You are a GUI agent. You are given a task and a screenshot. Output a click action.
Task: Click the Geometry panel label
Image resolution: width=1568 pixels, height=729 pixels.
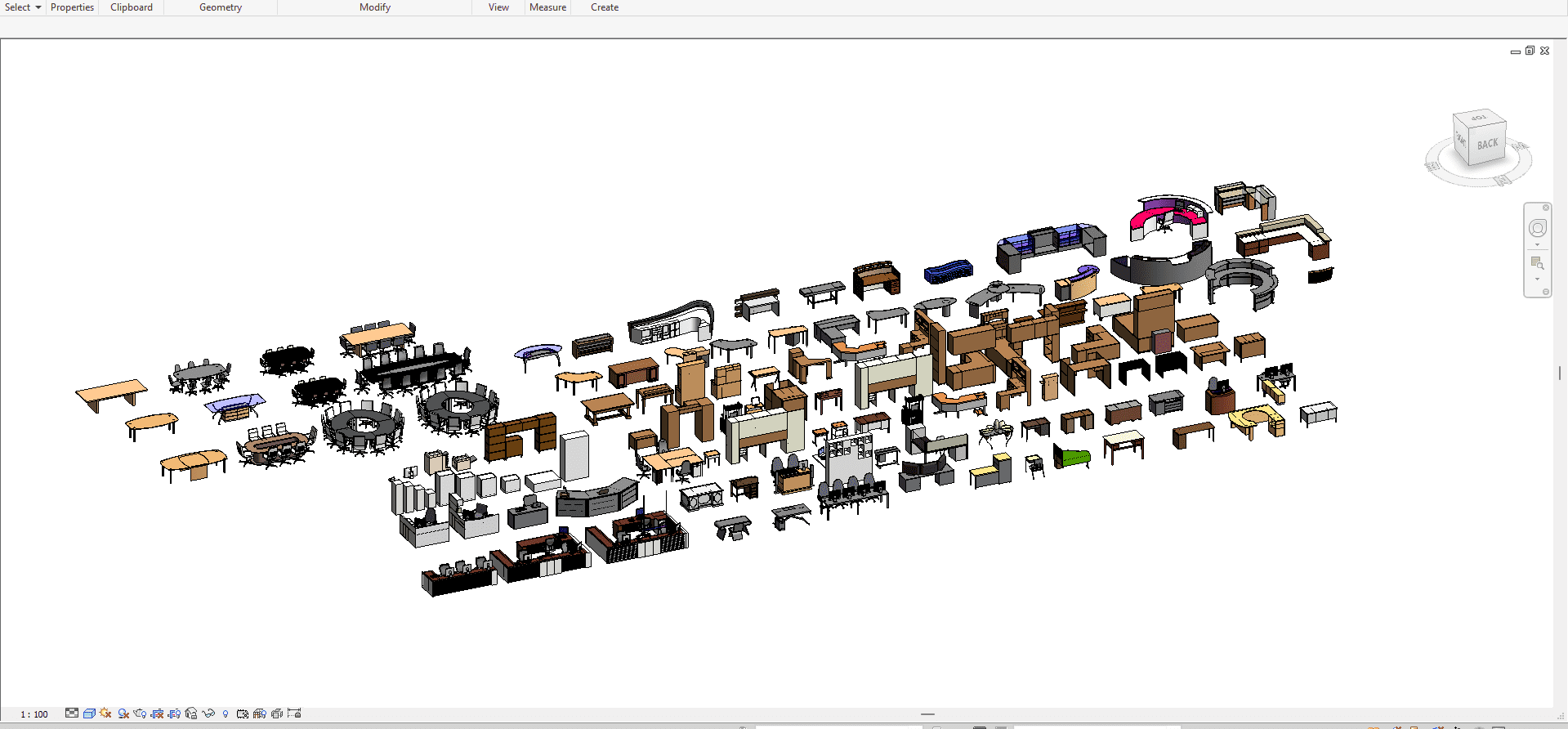(221, 7)
